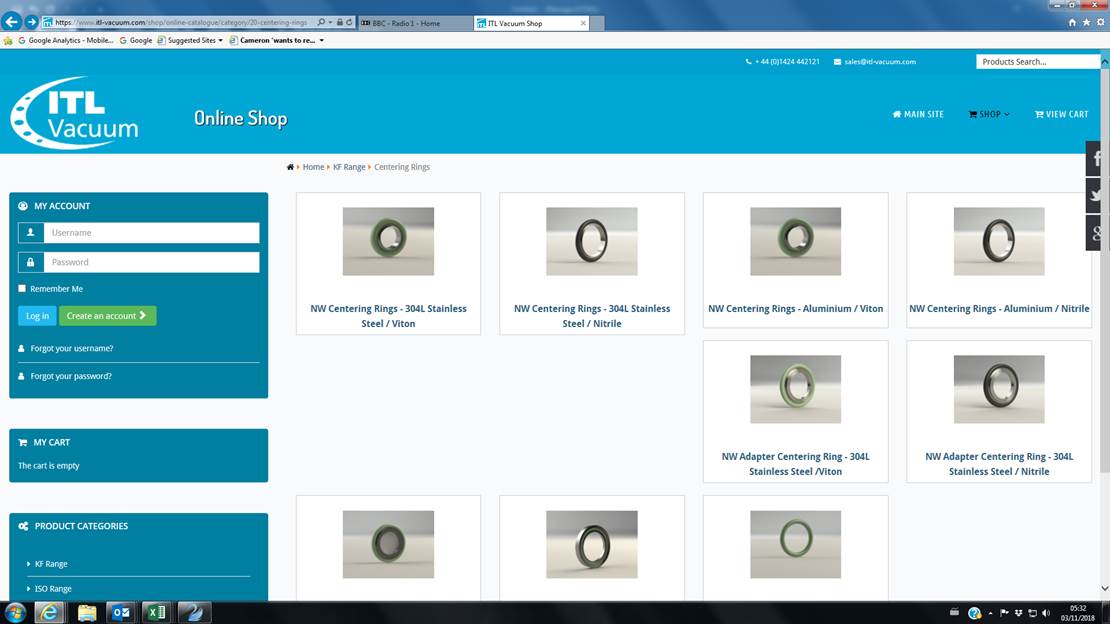
Task: Open the Facebook side icon
Action: point(1094,159)
